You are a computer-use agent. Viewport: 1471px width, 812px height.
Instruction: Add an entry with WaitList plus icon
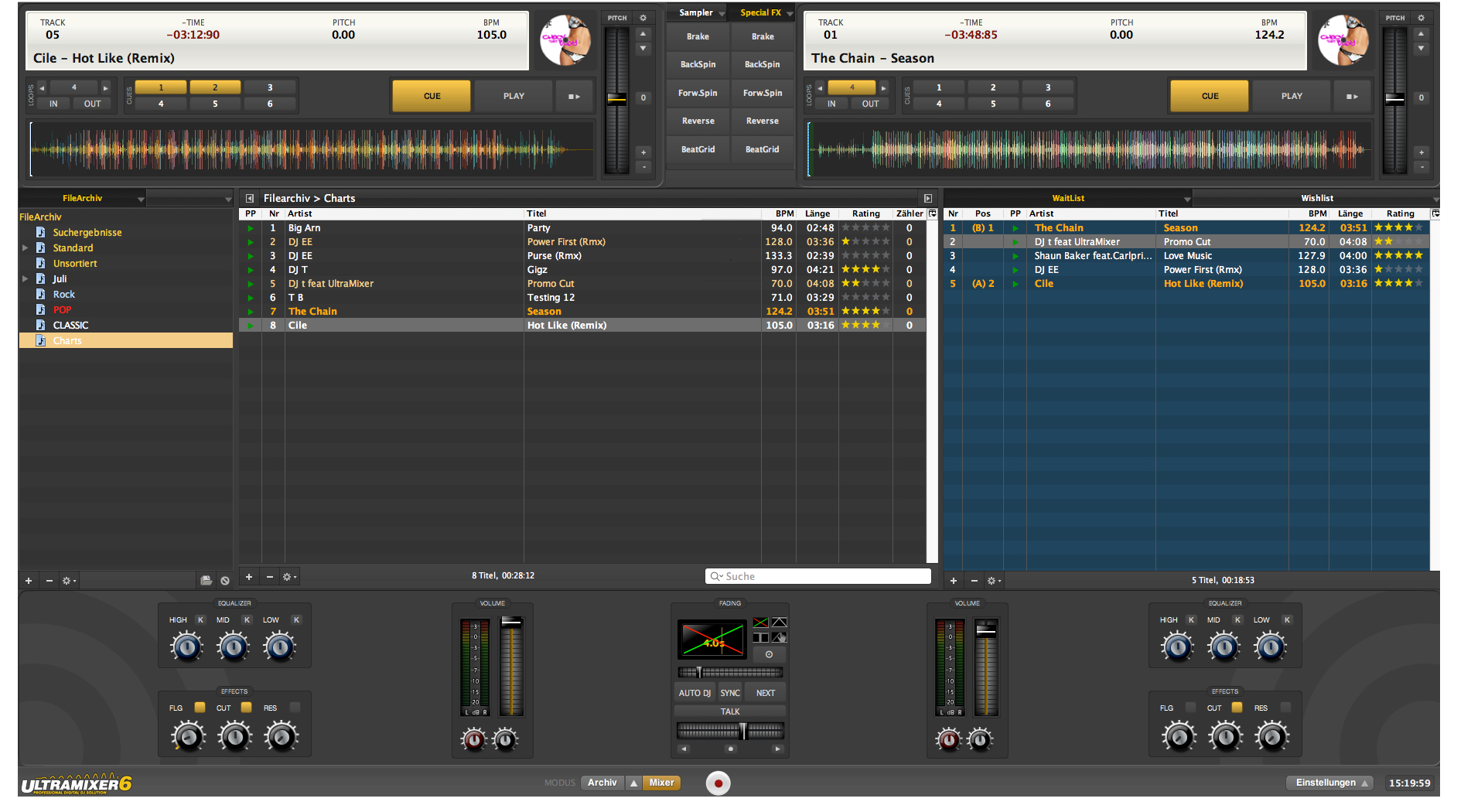[x=954, y=581]
